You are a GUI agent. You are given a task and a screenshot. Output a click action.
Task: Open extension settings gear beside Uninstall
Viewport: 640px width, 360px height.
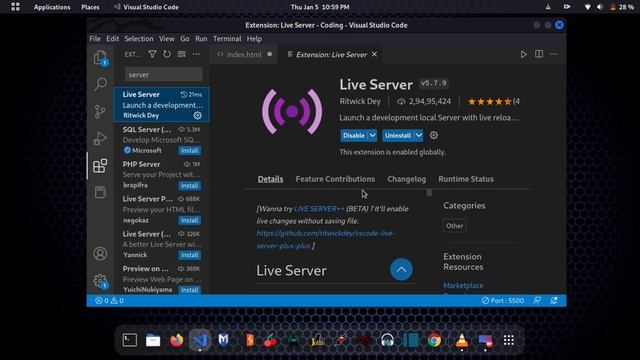434,135
